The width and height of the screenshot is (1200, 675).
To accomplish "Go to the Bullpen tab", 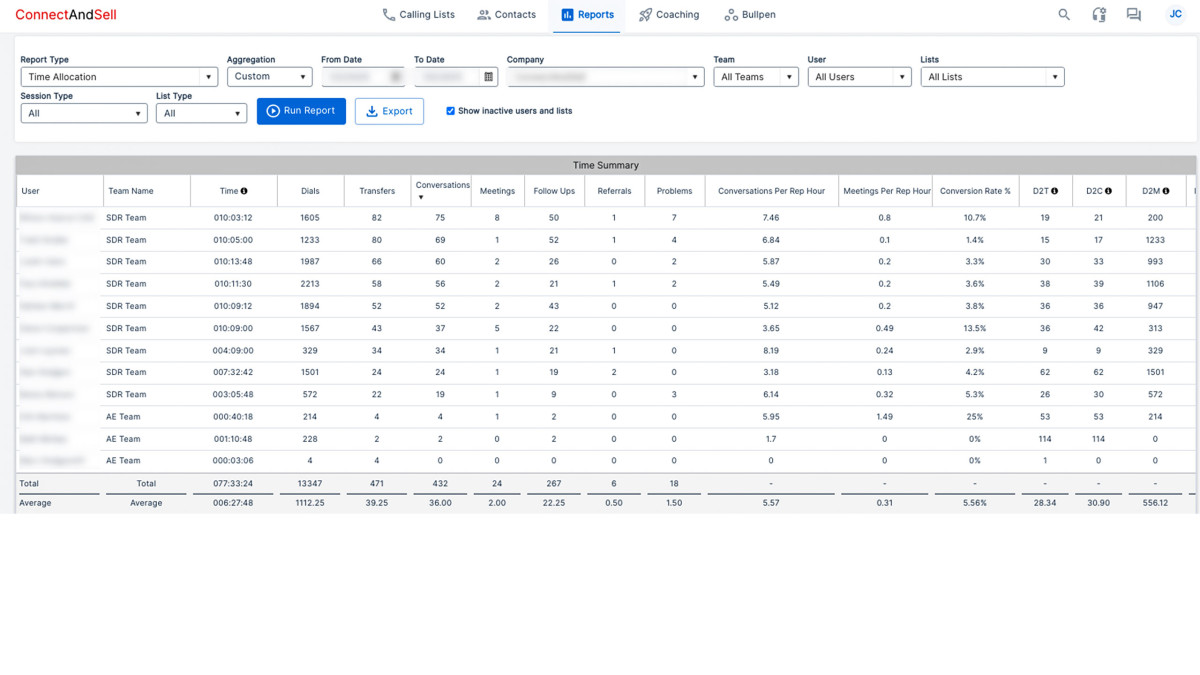I will (x=750, y=15).
